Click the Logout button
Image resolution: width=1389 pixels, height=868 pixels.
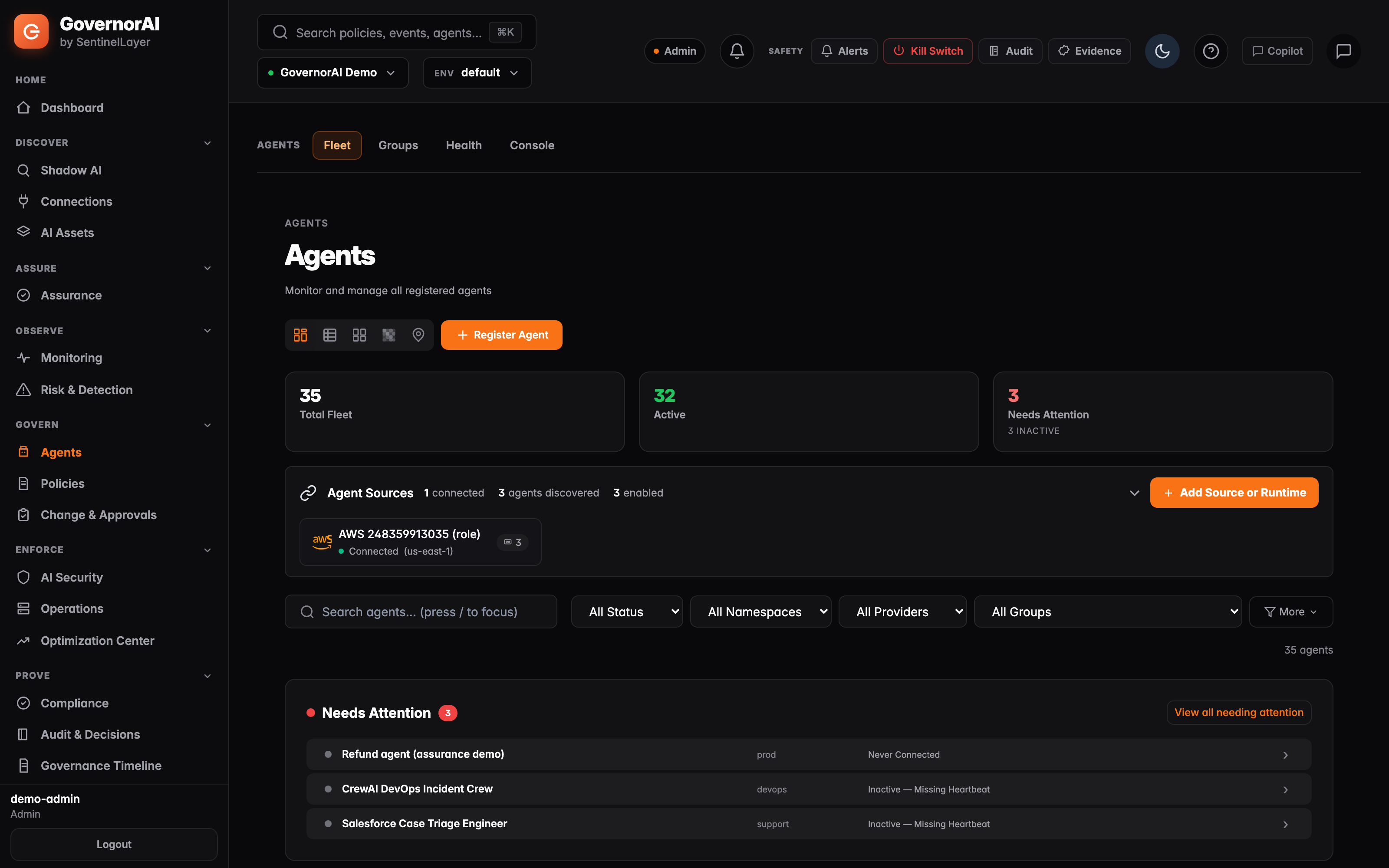[x=114, y=844]
